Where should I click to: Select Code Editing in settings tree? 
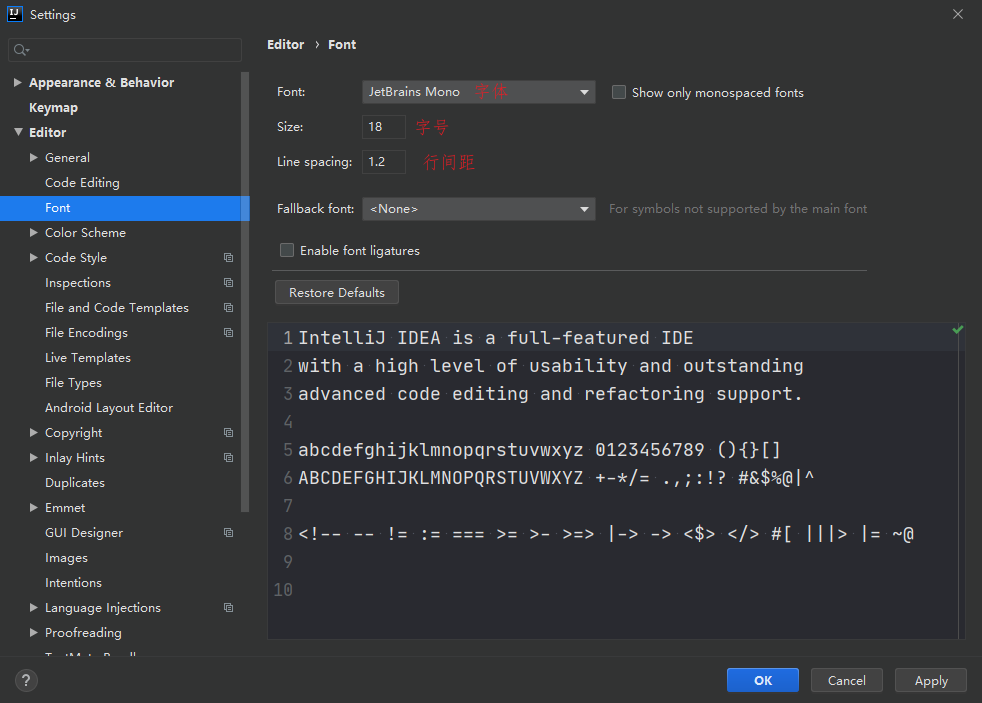point(82,183)
